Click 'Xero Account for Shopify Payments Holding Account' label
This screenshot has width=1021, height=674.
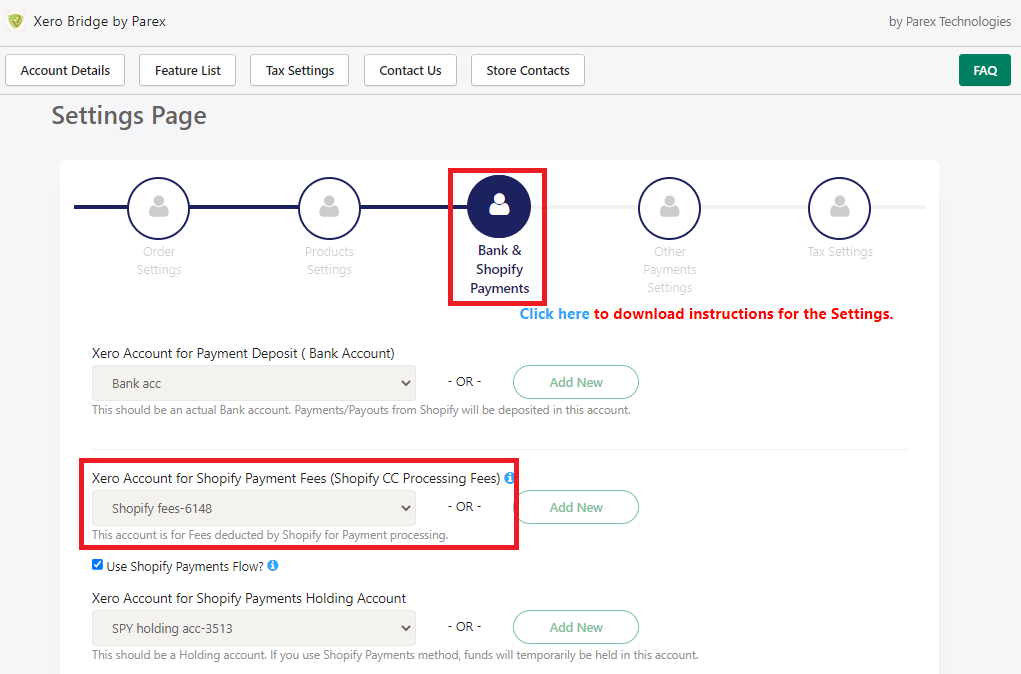click(x=249, y=598)
